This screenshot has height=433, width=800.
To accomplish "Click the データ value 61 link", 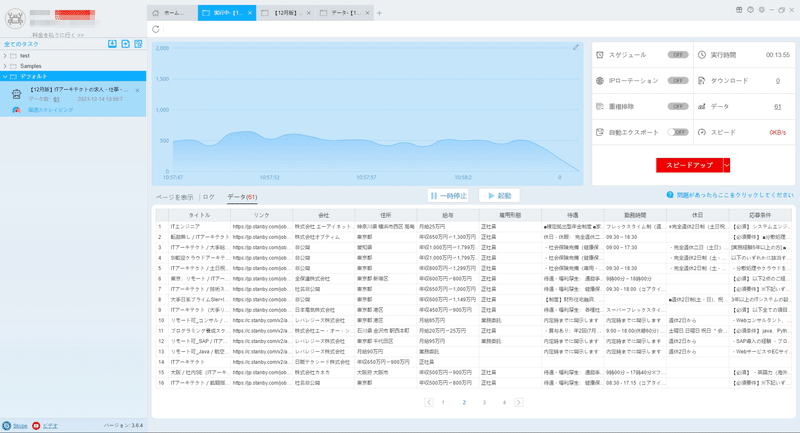I will click(778, 107).
